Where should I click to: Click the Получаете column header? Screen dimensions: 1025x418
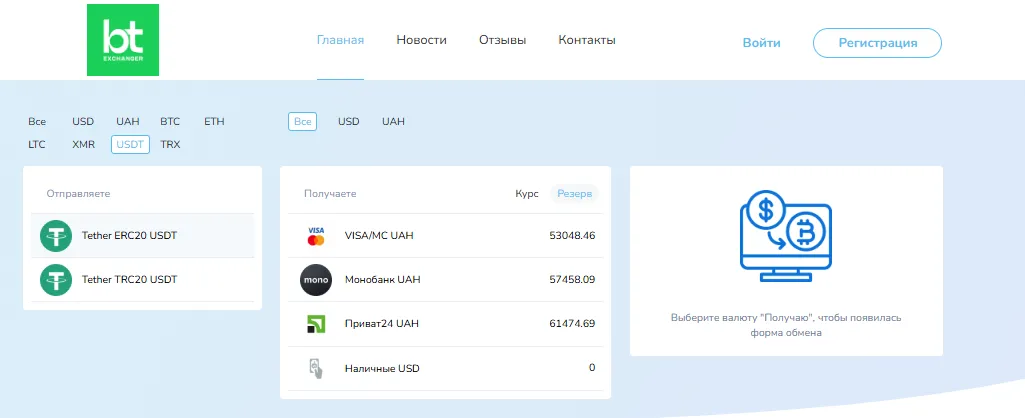tap(330, 194)
